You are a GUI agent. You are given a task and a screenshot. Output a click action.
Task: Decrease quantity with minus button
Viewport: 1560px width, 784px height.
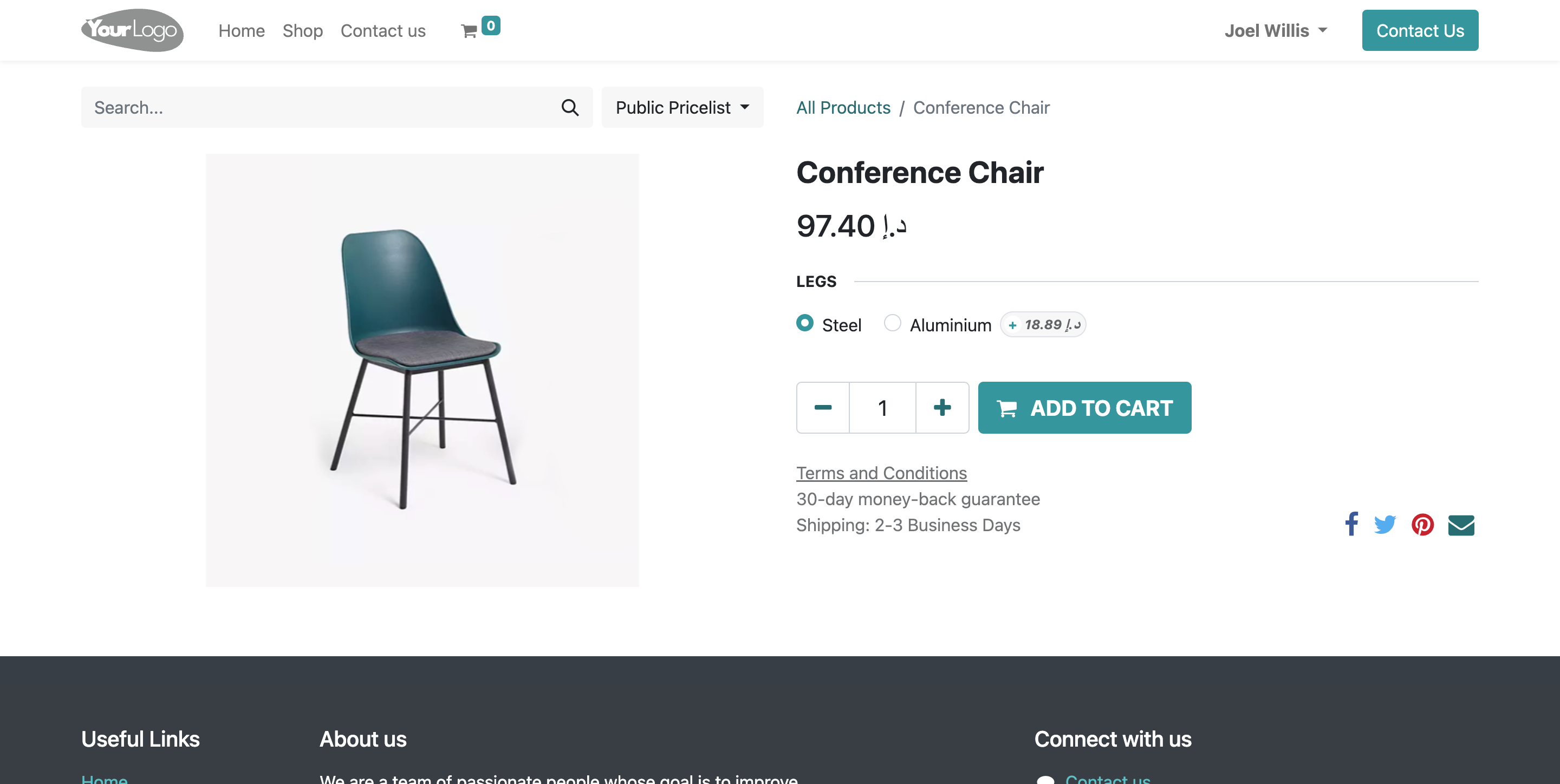click(x=823, y=408)
